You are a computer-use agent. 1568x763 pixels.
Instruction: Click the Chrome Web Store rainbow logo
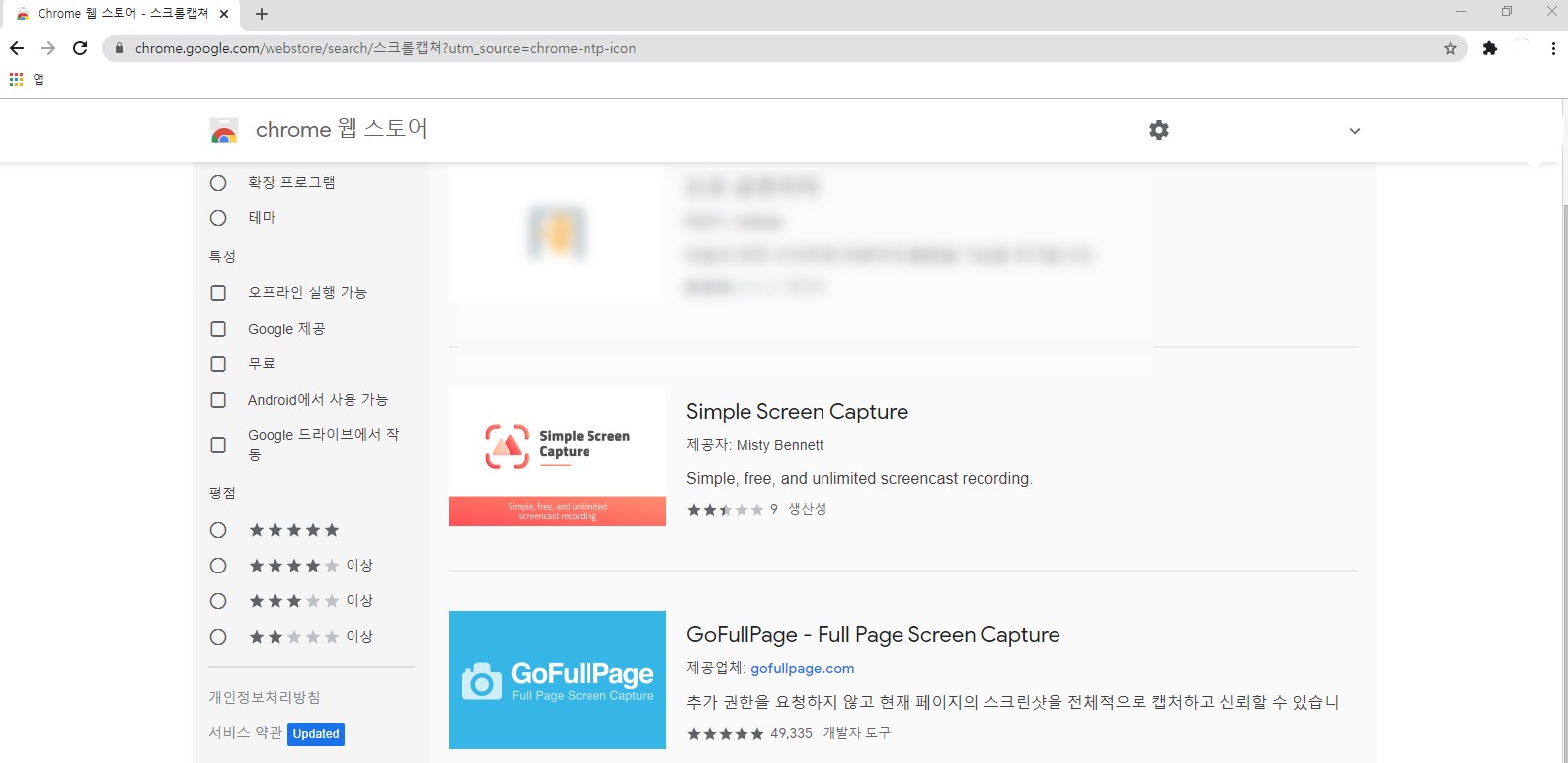tap(224, 130)
